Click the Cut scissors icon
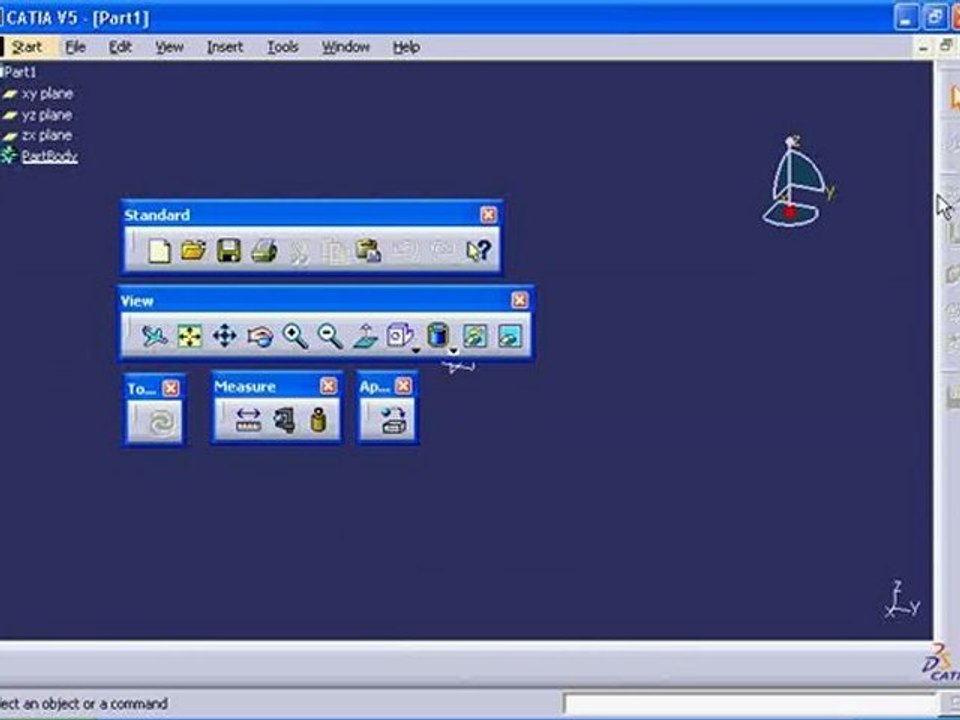960x720 pixels. coord(299,252)
